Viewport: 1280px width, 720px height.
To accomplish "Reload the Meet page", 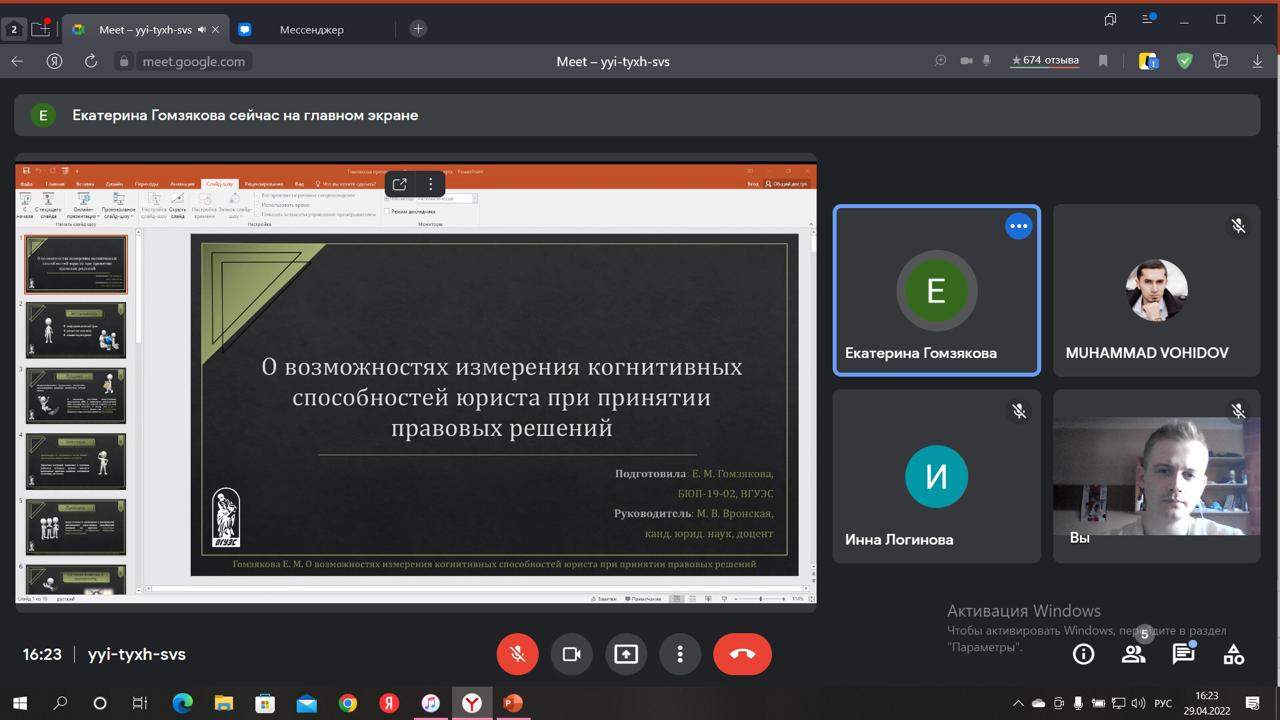I will [x=91, y=61].
